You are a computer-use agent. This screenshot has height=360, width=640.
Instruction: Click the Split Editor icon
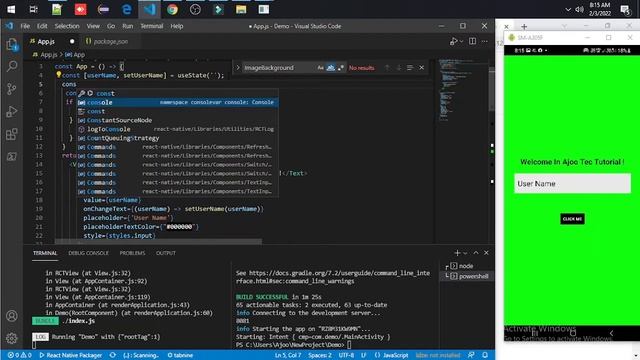pos(472,41)
